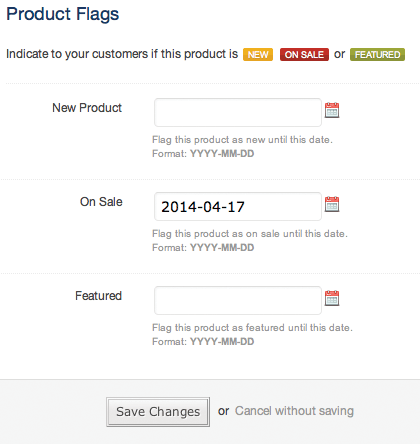Open calendar picker for On Sale date
The height and width of the screenshot is (444, 420).
pyautogui.click(x=332, y=204)
